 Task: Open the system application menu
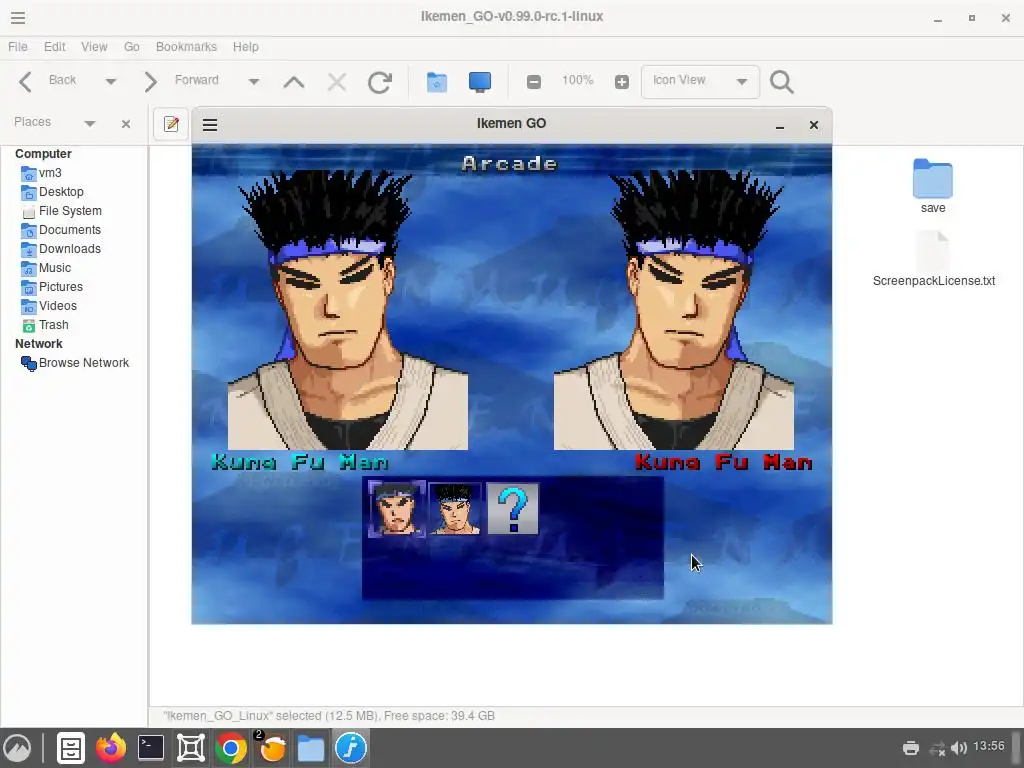coord(18,748)
